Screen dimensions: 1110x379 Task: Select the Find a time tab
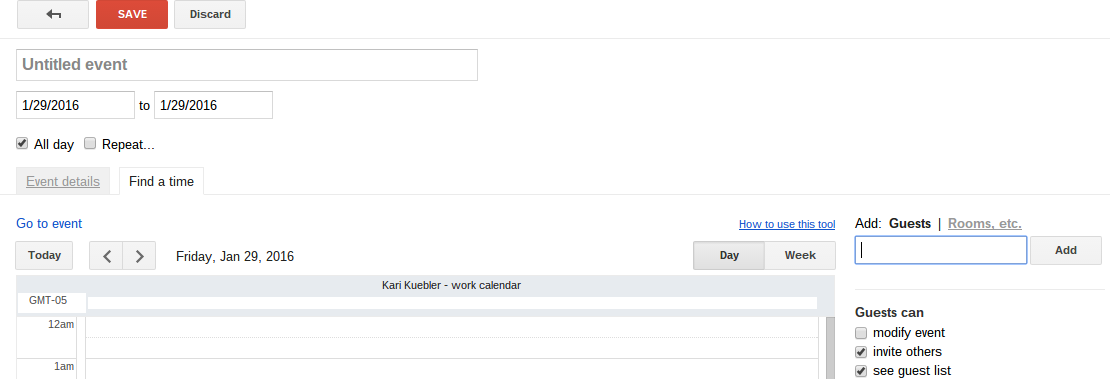click(161, 181)
